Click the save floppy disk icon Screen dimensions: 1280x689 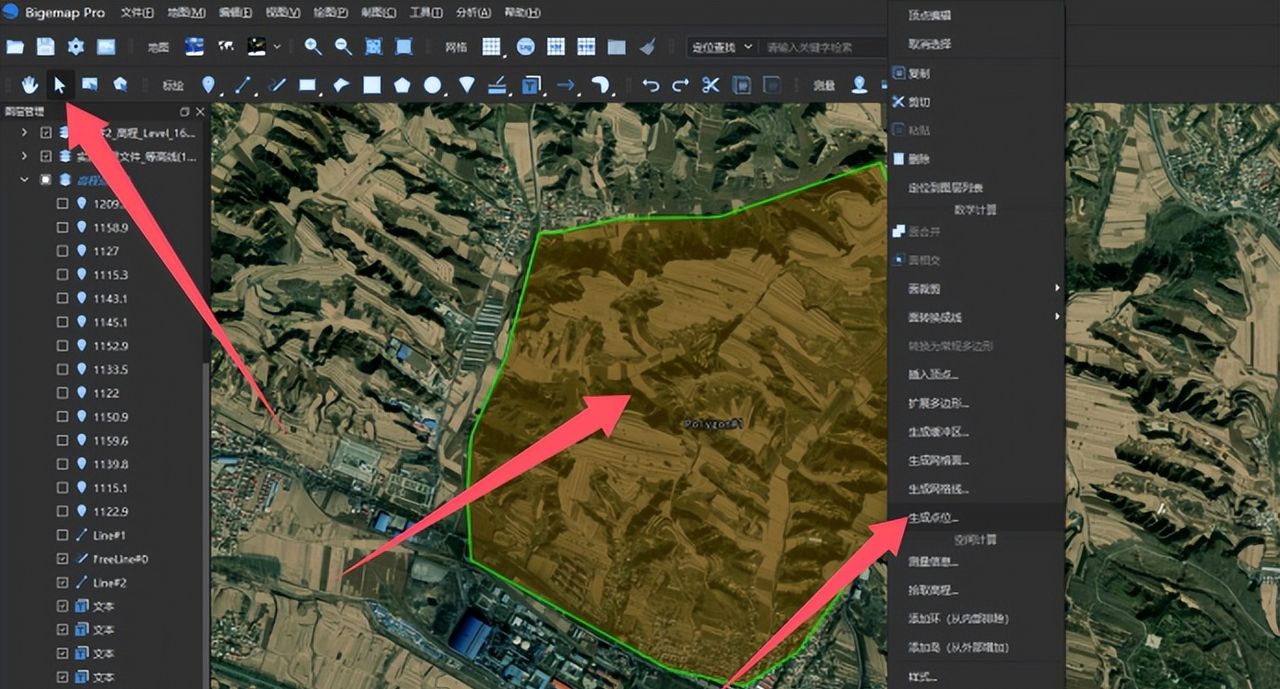click(x=45, y=47)
